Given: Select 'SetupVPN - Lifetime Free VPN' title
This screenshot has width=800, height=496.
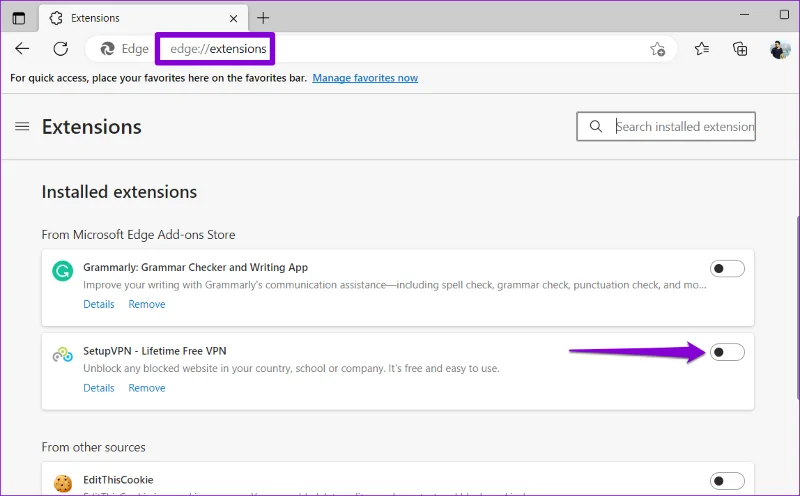Looking at the screenshot, I should [155, 351].
